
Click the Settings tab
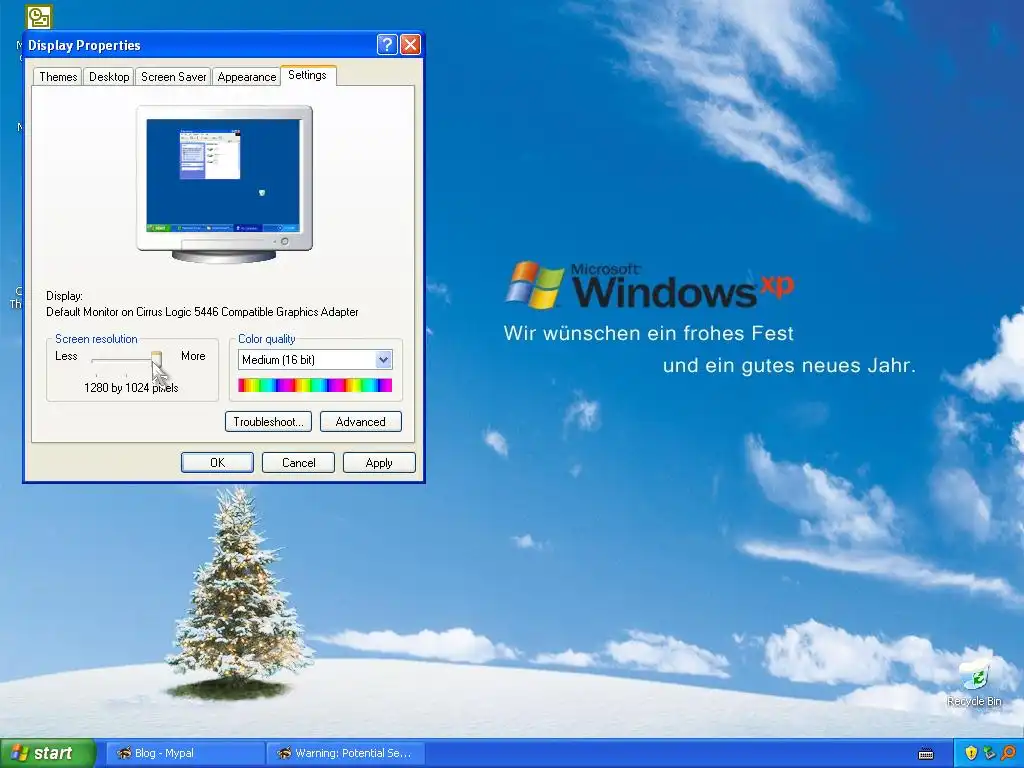308,75
